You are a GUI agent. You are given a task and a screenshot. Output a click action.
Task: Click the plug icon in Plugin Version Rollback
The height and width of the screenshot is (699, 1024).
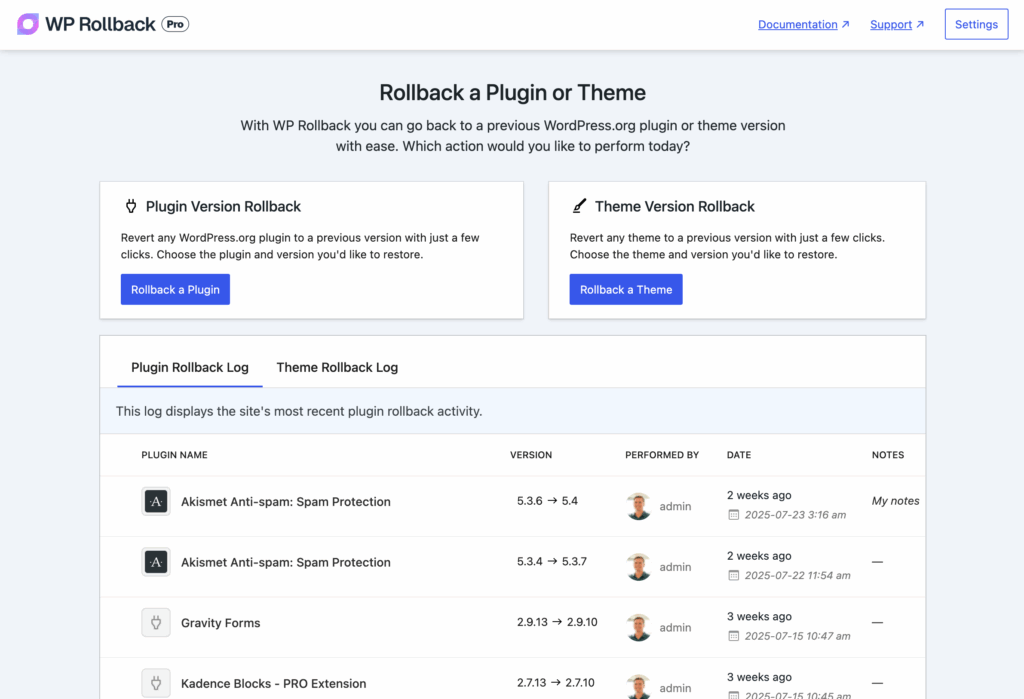131,206
